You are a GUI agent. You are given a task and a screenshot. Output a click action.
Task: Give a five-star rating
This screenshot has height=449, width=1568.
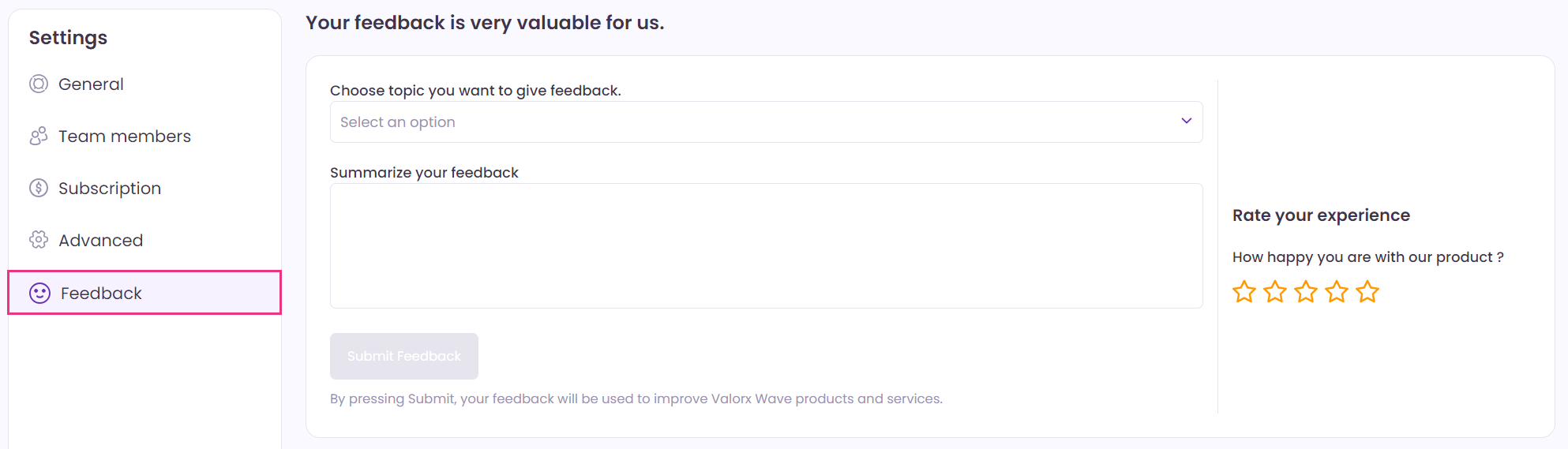point(1367,291)
